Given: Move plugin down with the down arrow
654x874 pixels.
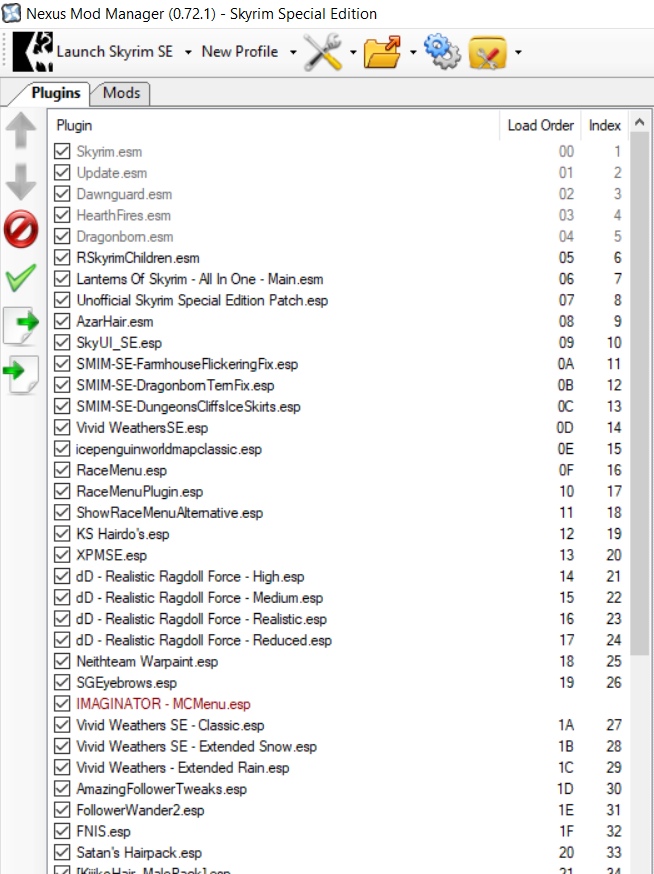Looking at the screenshot, I should (21, 182).
